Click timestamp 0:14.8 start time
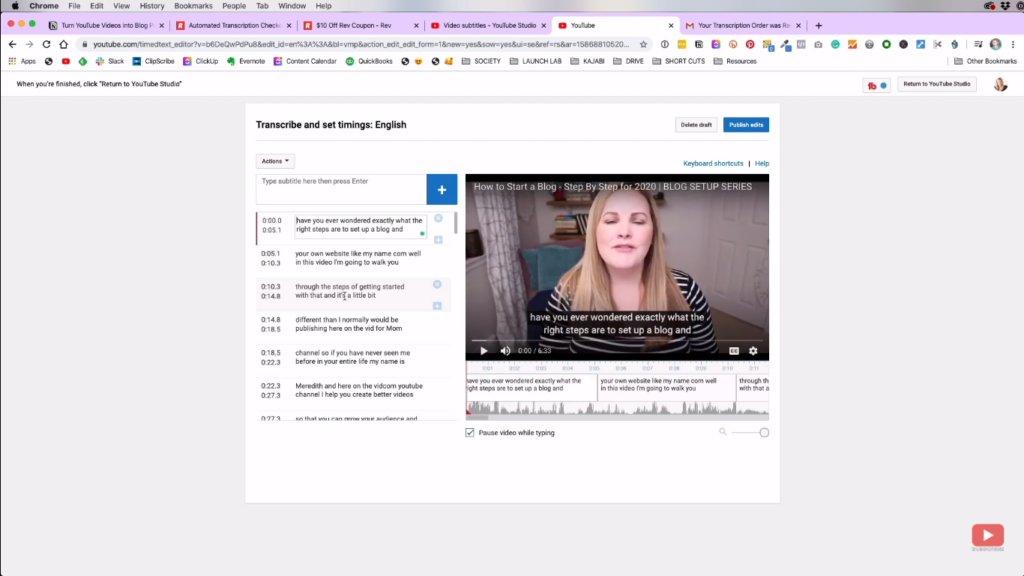 point(271,320)
